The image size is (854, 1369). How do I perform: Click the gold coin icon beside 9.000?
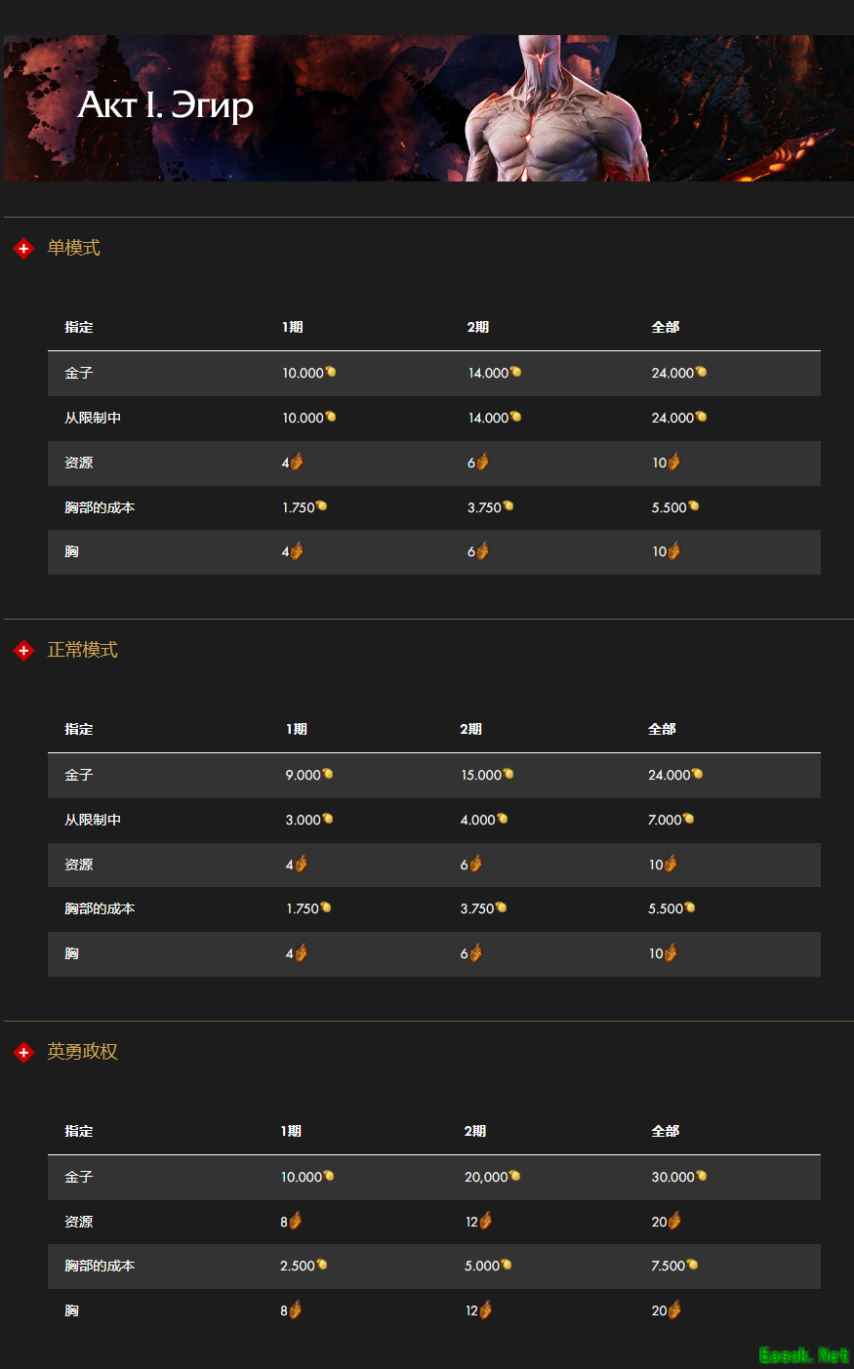(327, 774)
